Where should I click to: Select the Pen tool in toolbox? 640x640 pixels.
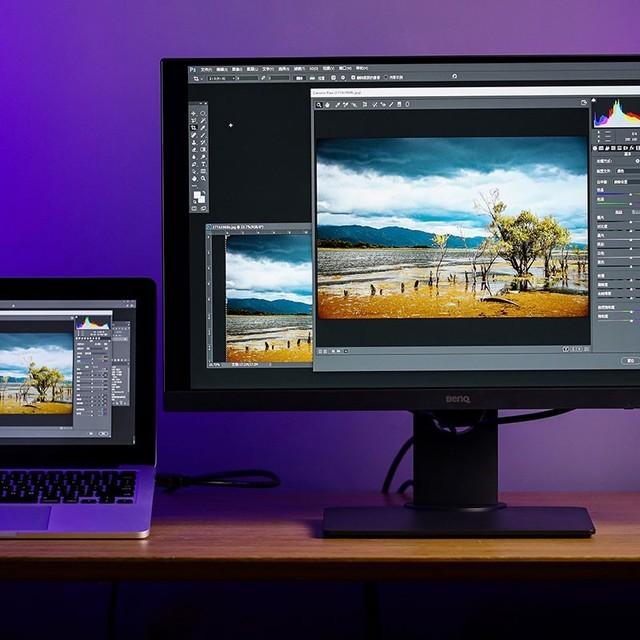[193, 164]
